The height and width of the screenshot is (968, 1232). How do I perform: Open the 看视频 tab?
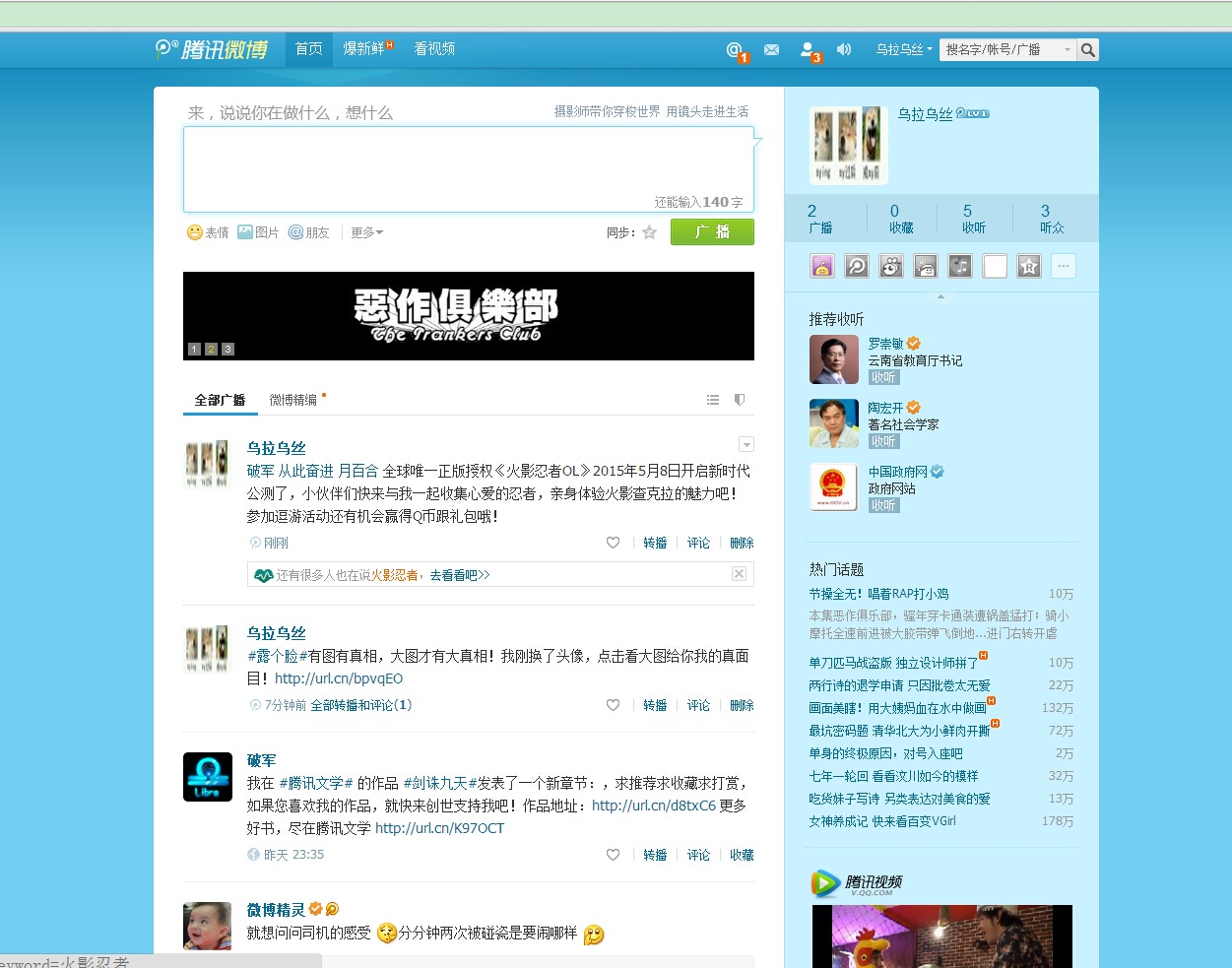coord(434,49)
